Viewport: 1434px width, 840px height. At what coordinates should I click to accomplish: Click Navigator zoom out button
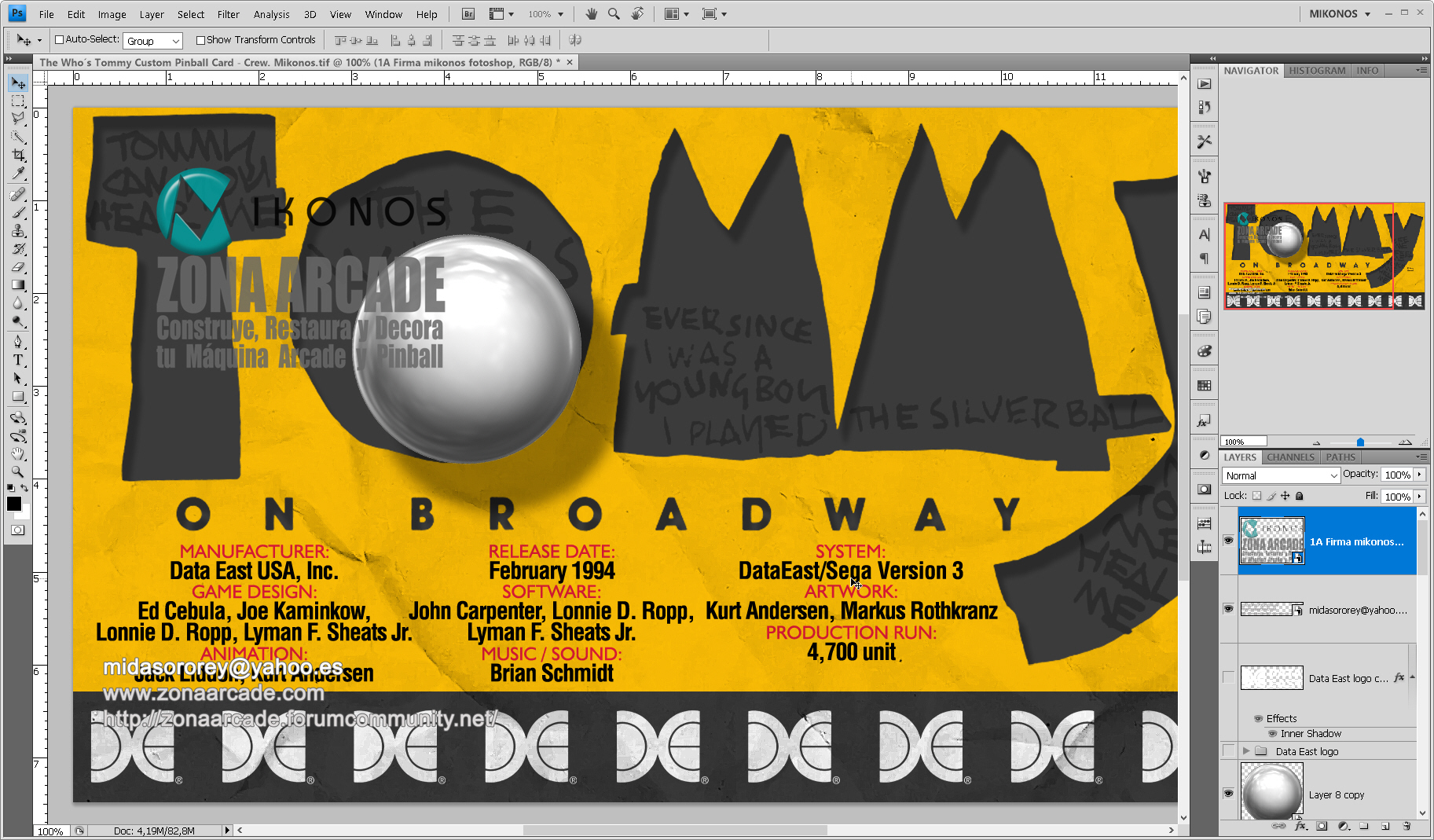(x=1316, y=442)
